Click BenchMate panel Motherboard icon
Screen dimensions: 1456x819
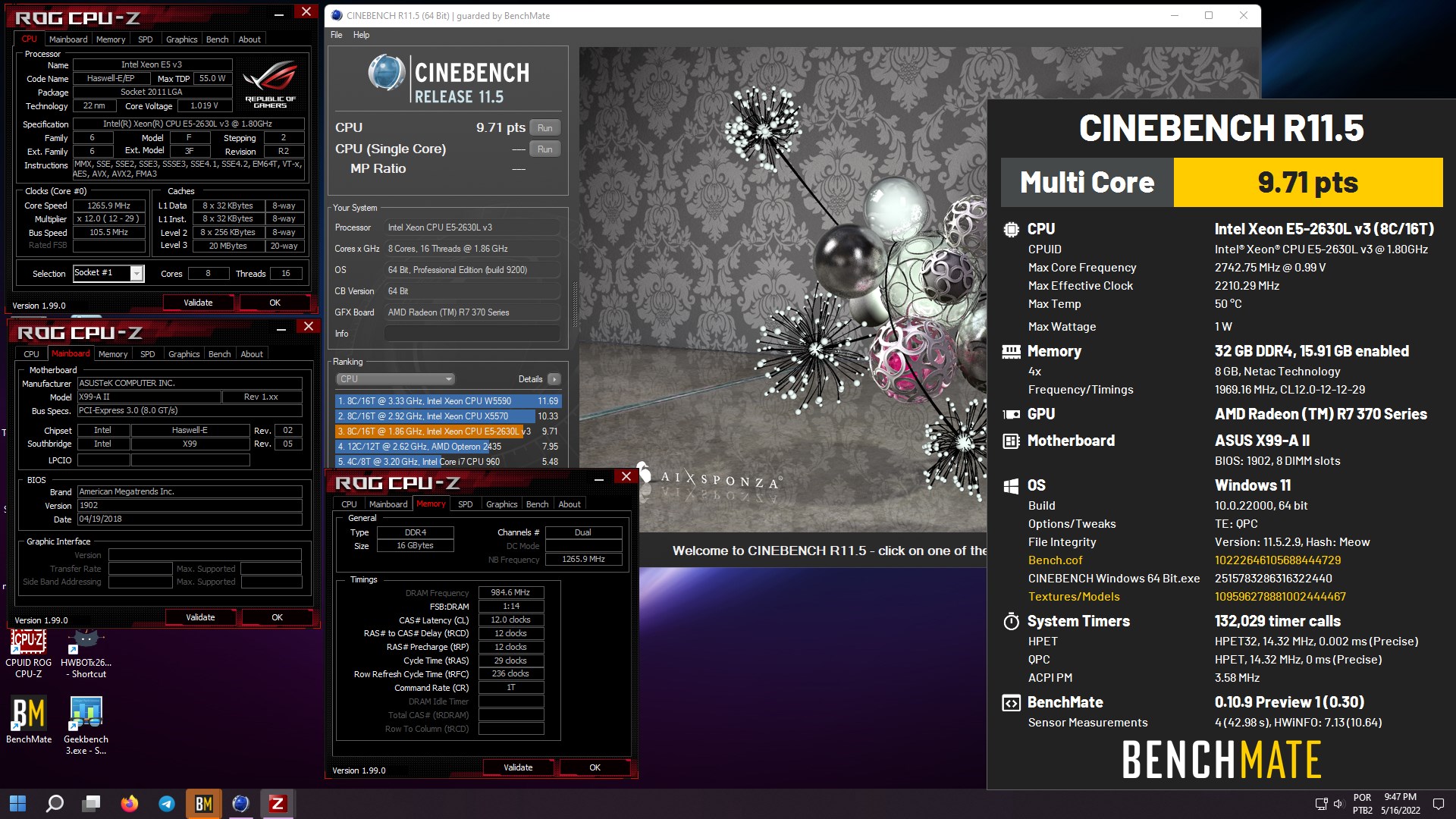[x=1011, y=441]
